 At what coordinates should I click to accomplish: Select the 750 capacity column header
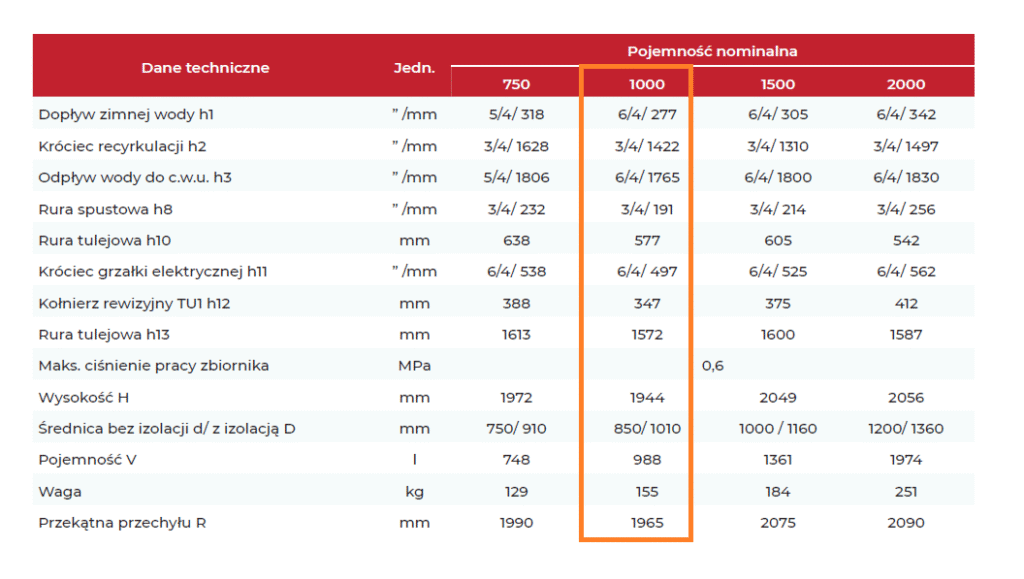(516, 84)
